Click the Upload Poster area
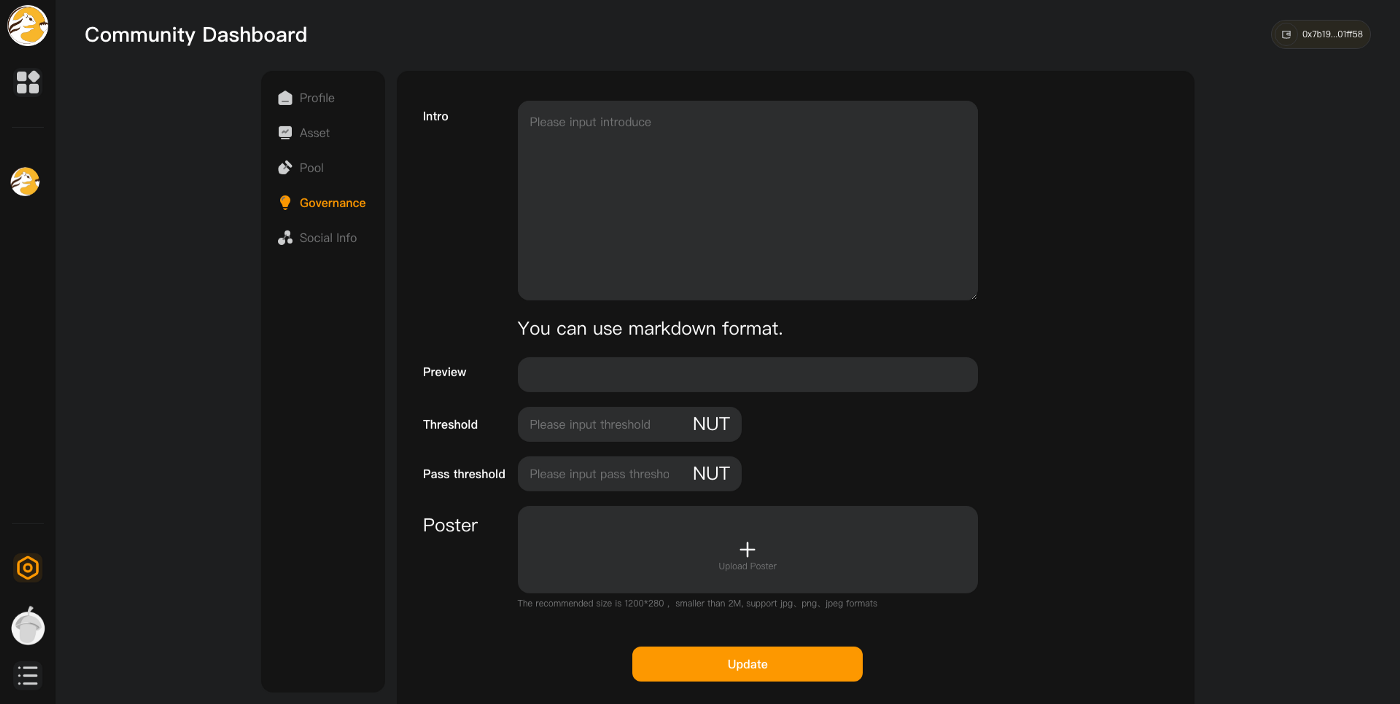 [x=748, y=550]
